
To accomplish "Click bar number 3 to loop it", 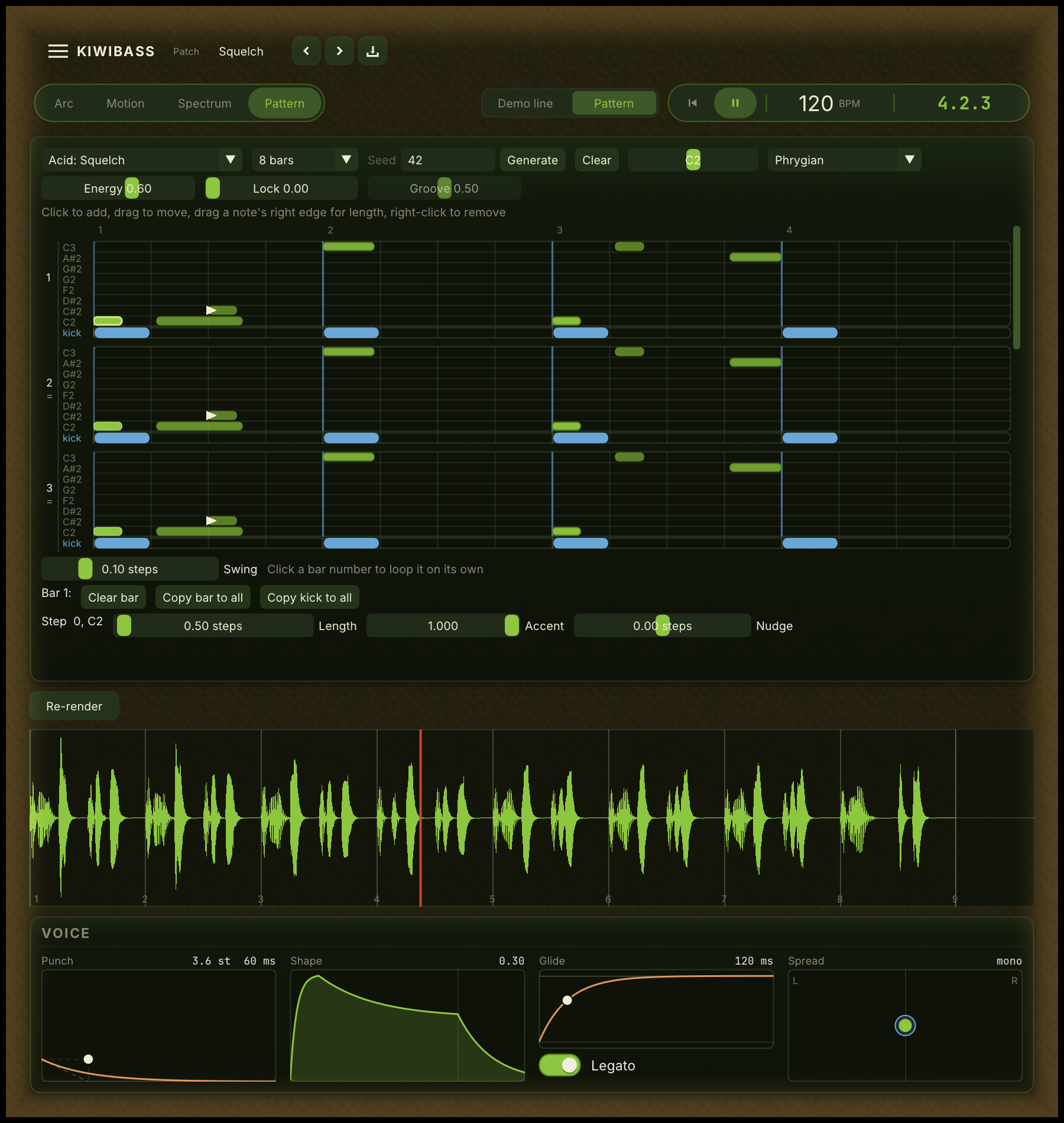I will point(50,488).
